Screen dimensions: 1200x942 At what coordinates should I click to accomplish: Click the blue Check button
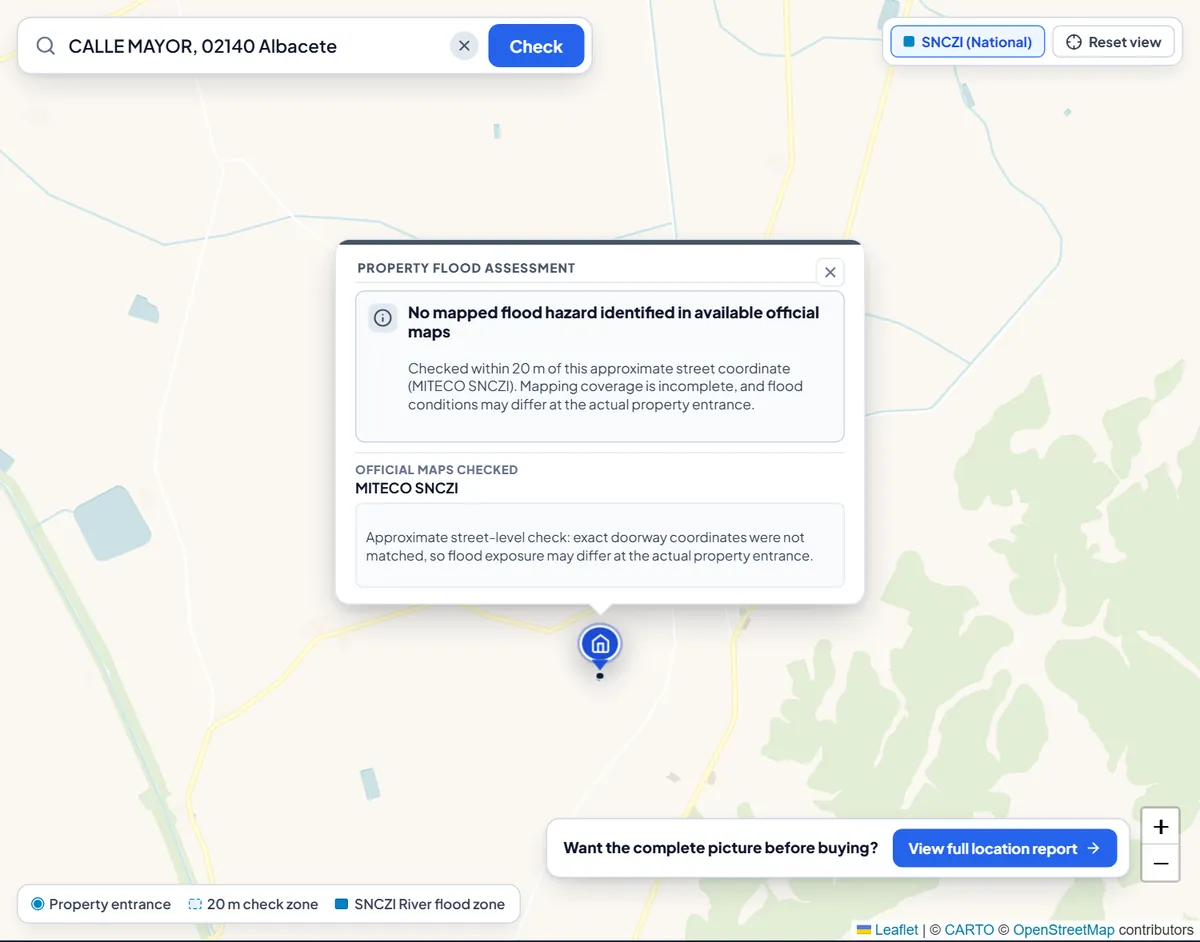(x=536, y=46)
